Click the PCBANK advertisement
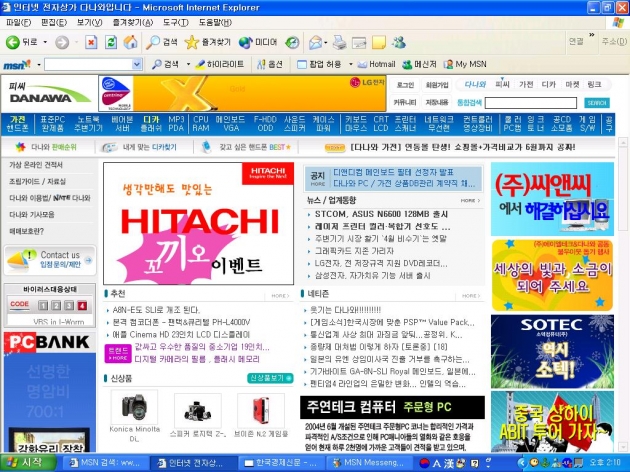630x472 pixels. (50, 392)
